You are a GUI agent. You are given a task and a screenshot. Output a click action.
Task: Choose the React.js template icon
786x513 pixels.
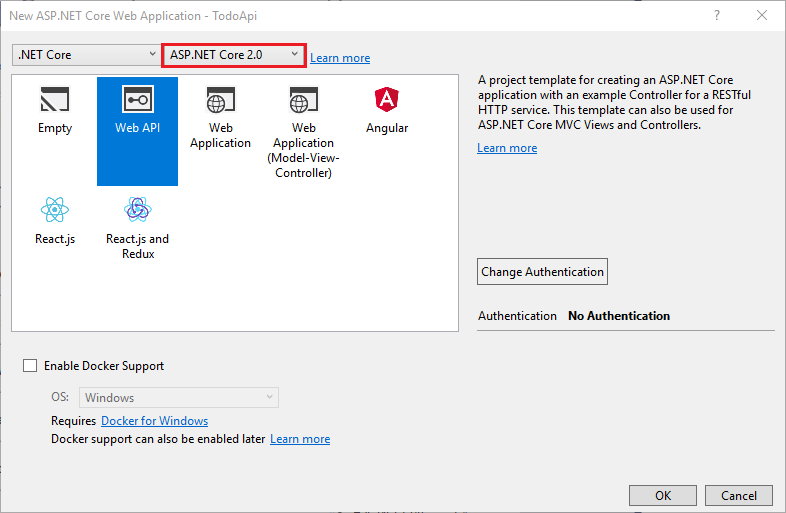pos(55,210)
